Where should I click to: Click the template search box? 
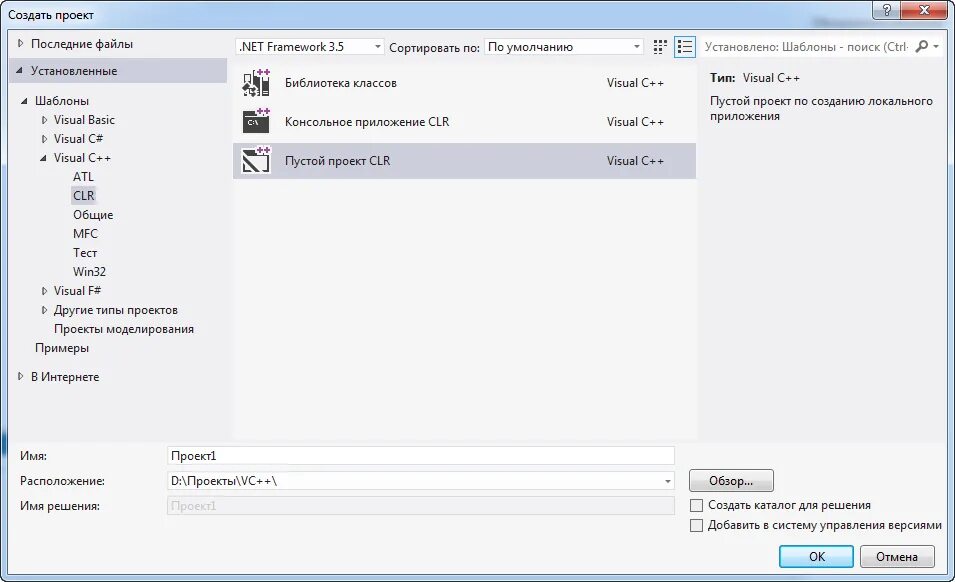pos(806,47)
